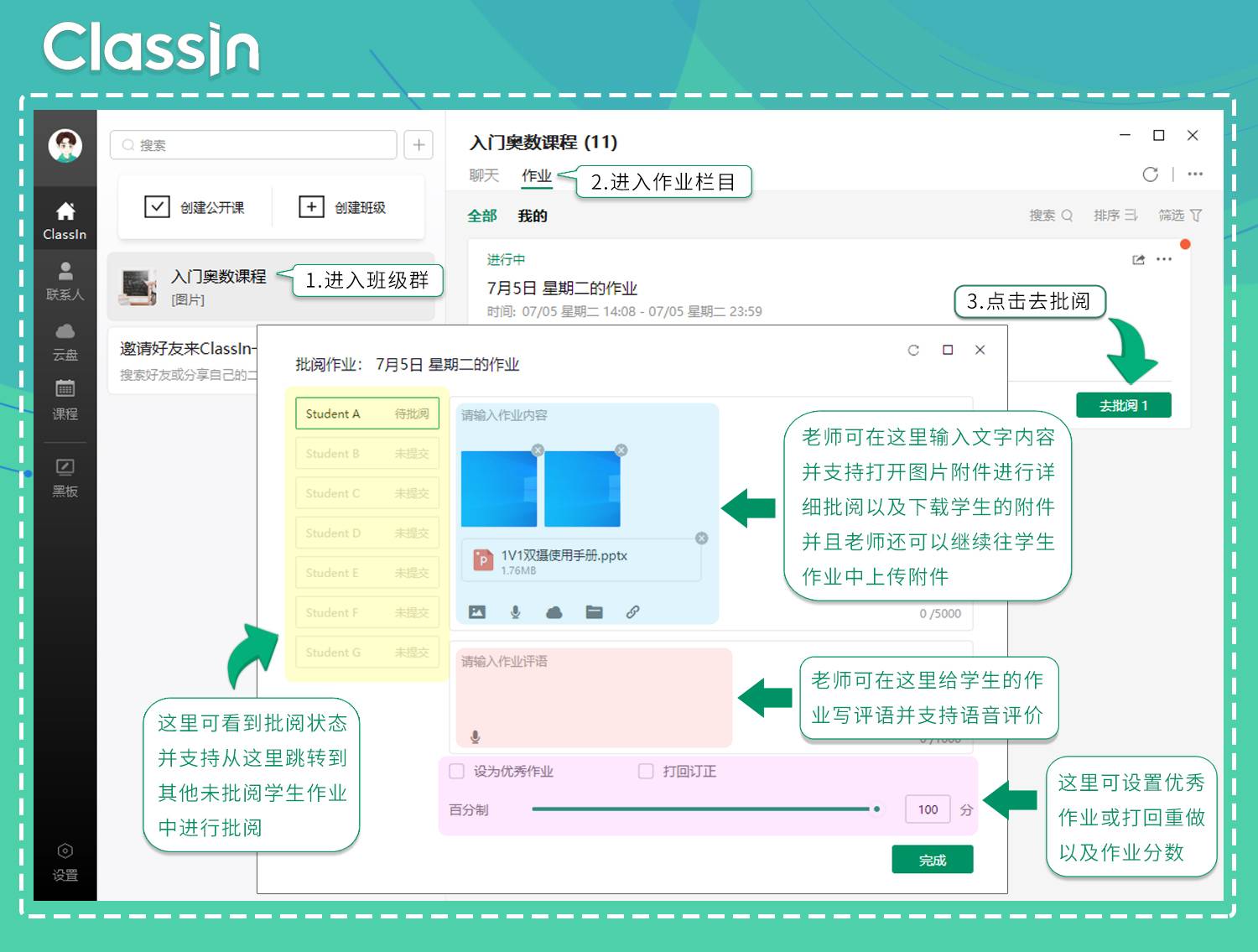Go to ClassIn home in sidebar
The height and width of the screenshot is (952, 1258).
coord(65,221)
